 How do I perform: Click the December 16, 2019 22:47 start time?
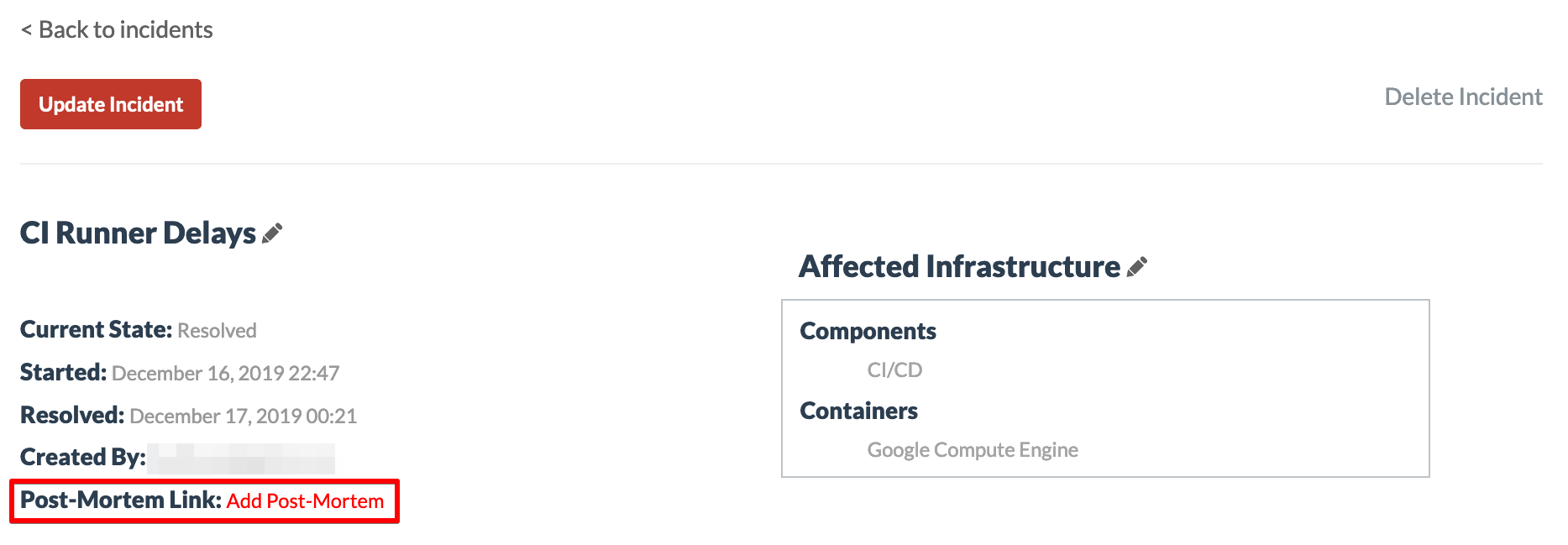click(225, 374)
